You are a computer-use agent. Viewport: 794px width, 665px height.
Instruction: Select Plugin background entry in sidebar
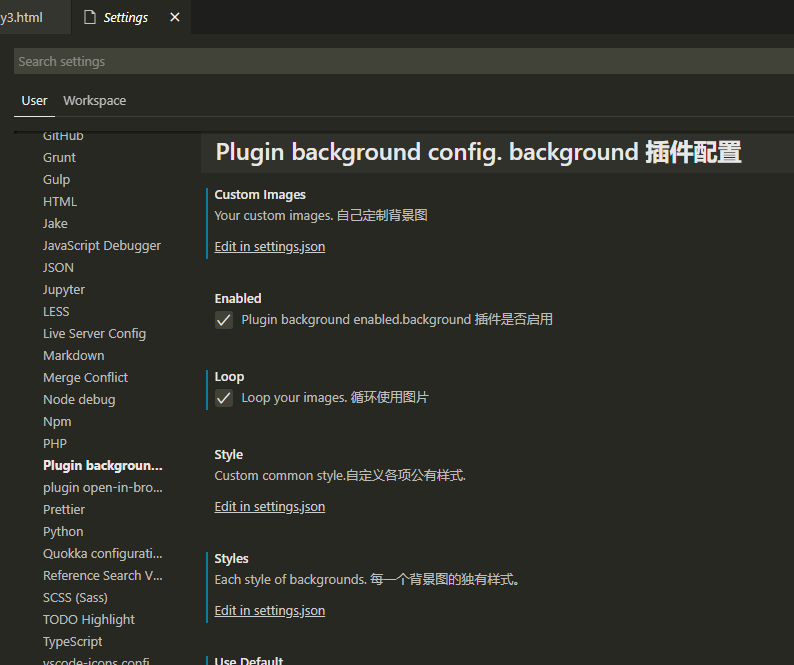tap(103, 465)
